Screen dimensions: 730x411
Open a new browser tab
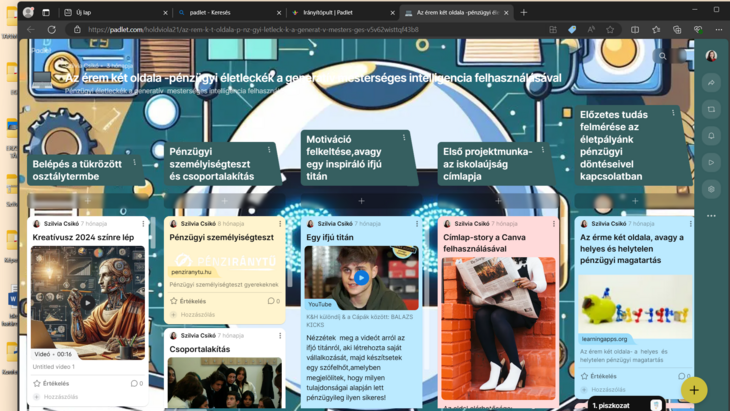pos(524,13)
